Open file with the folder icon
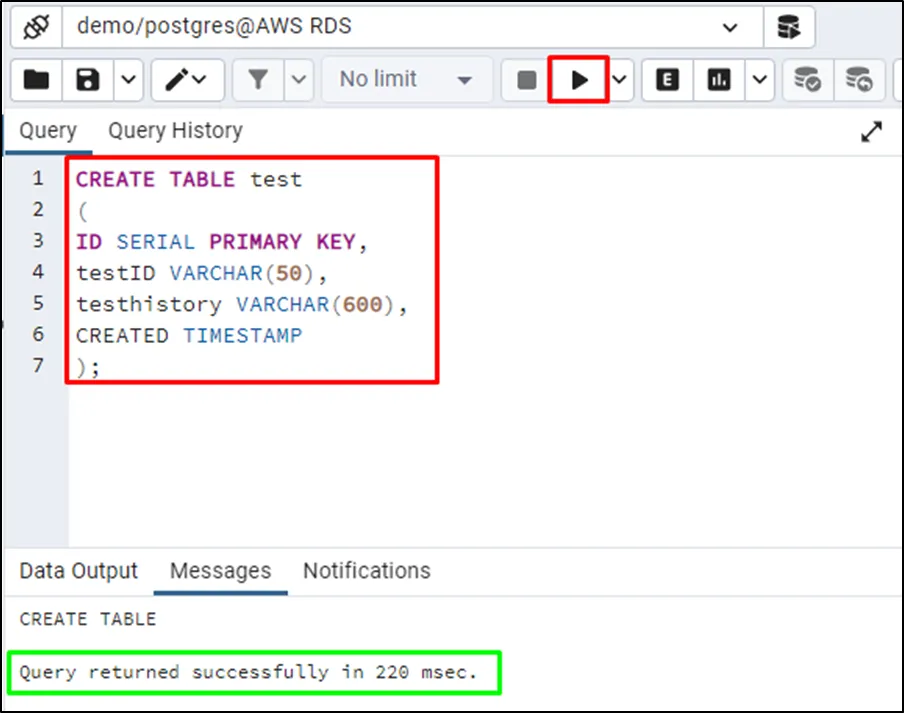 tap(36, 80)
